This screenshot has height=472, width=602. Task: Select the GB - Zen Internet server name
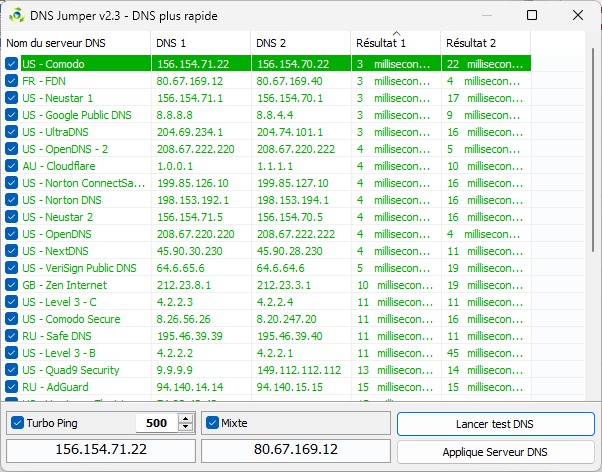[x=64, y=285]
